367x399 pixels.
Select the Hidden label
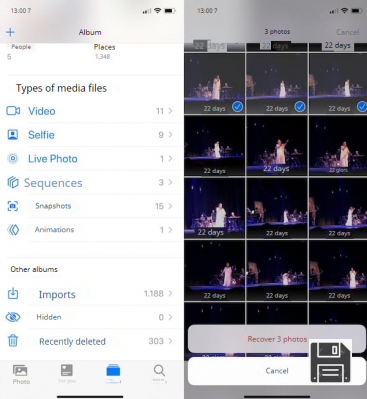(49, 317)
